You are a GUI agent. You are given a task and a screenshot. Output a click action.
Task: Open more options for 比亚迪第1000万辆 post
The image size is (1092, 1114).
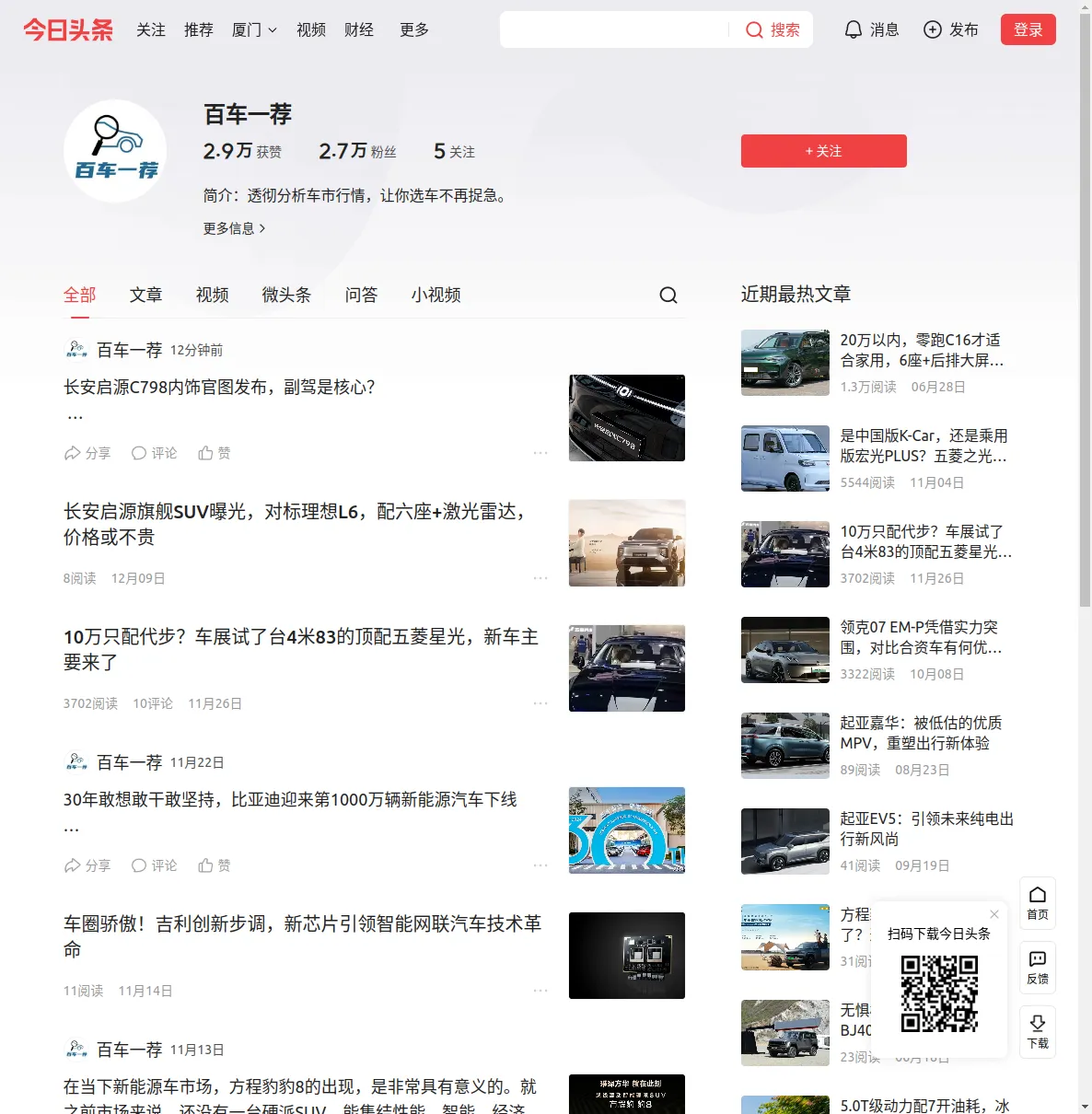click(x=540, y=865)
